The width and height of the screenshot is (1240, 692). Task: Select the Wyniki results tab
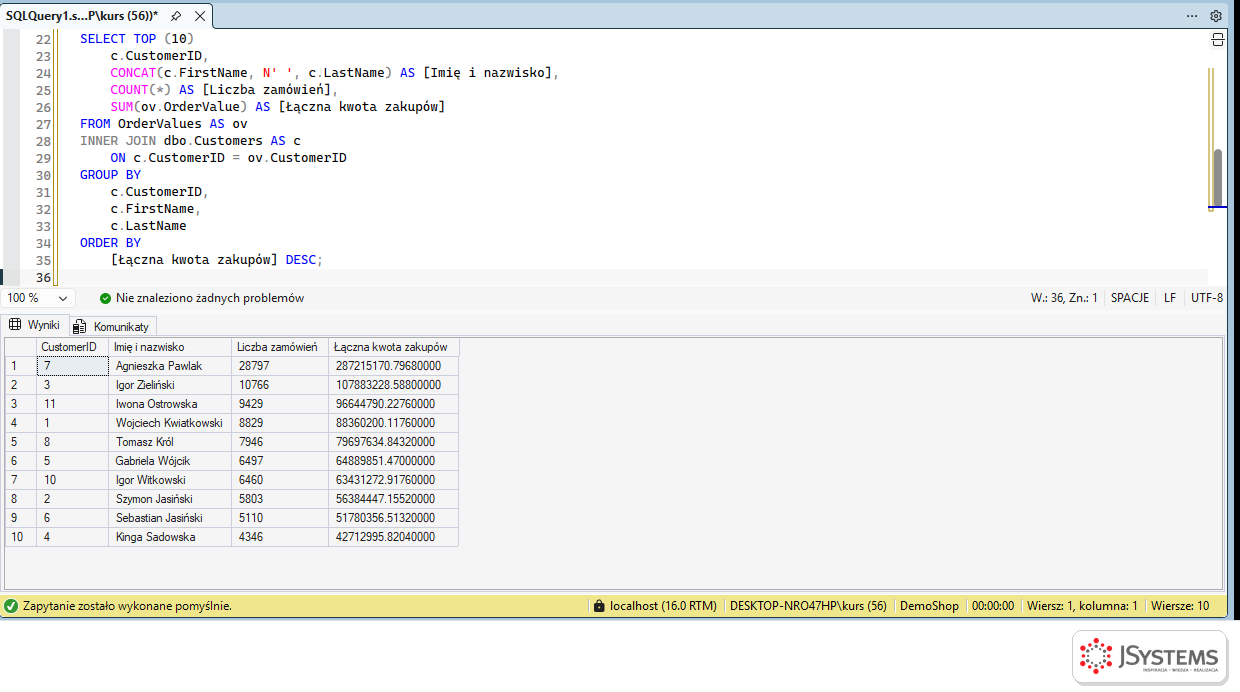[35, 325]
